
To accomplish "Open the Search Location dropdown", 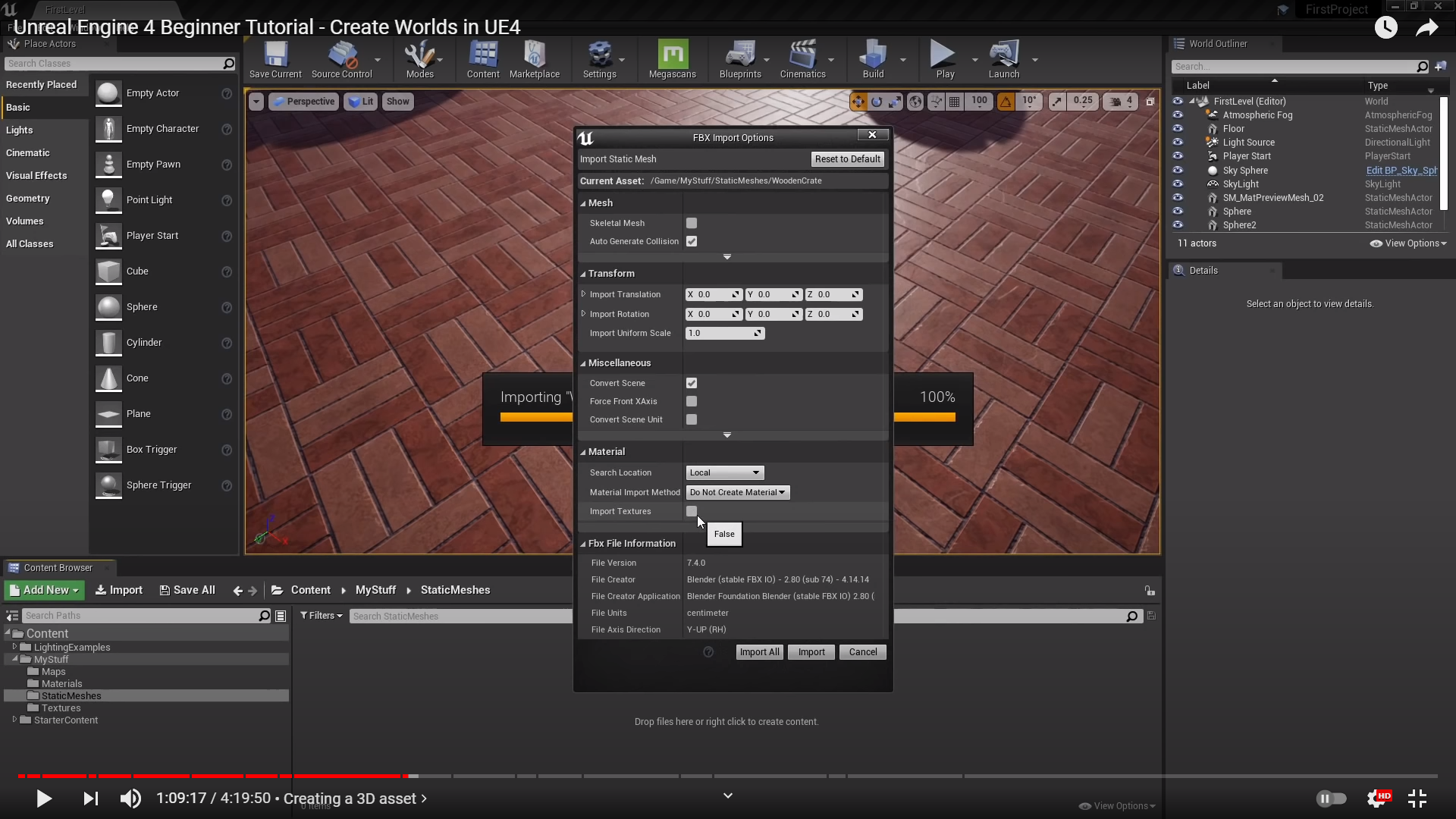I will tap(724, 472).
